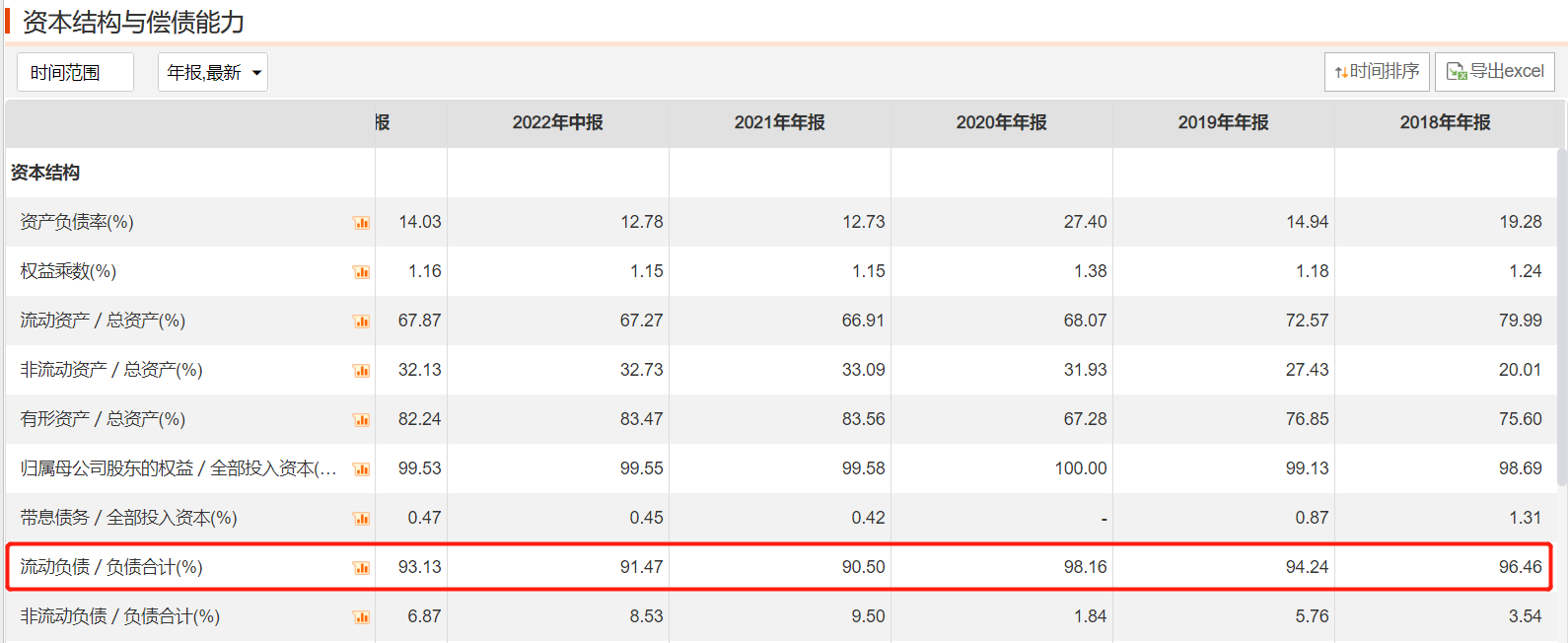Click the 1.31 value cell
Screen dimensions: 1568x643
(x=1525, y=518)
